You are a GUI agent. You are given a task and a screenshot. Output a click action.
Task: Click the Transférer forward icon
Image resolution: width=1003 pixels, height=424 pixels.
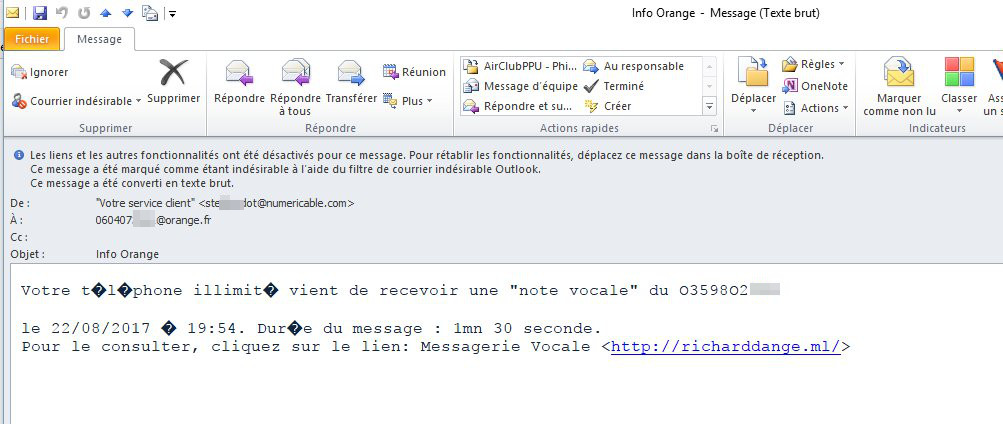click(351, 72)
